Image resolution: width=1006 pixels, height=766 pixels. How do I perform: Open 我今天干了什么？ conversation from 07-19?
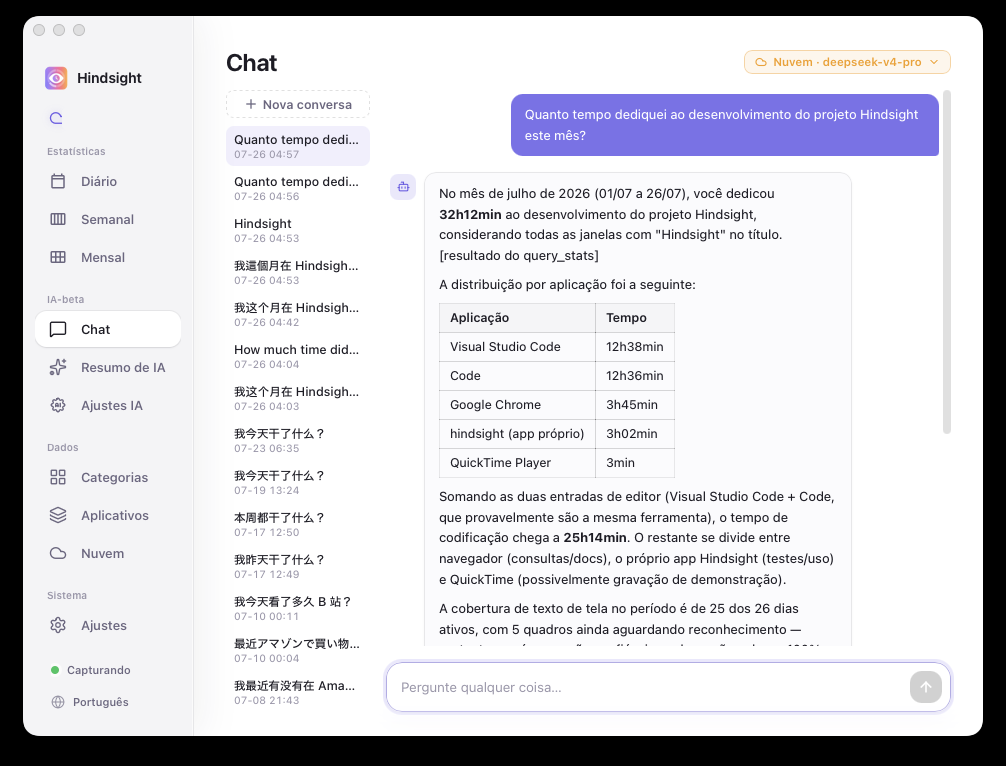[x=298, y=482]
